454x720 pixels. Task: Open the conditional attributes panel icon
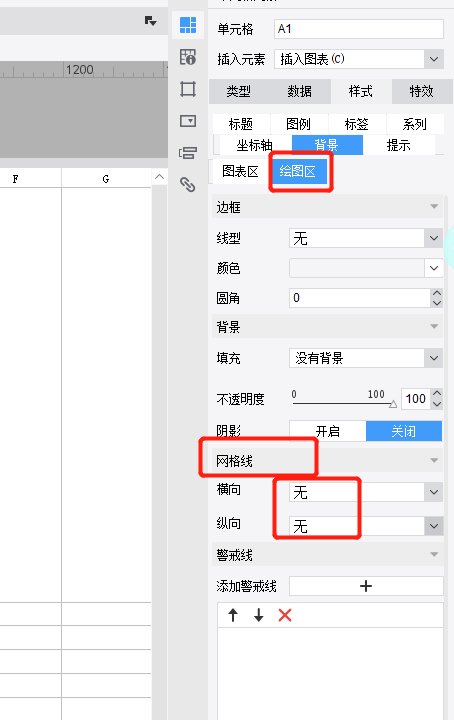pos(188,152)
